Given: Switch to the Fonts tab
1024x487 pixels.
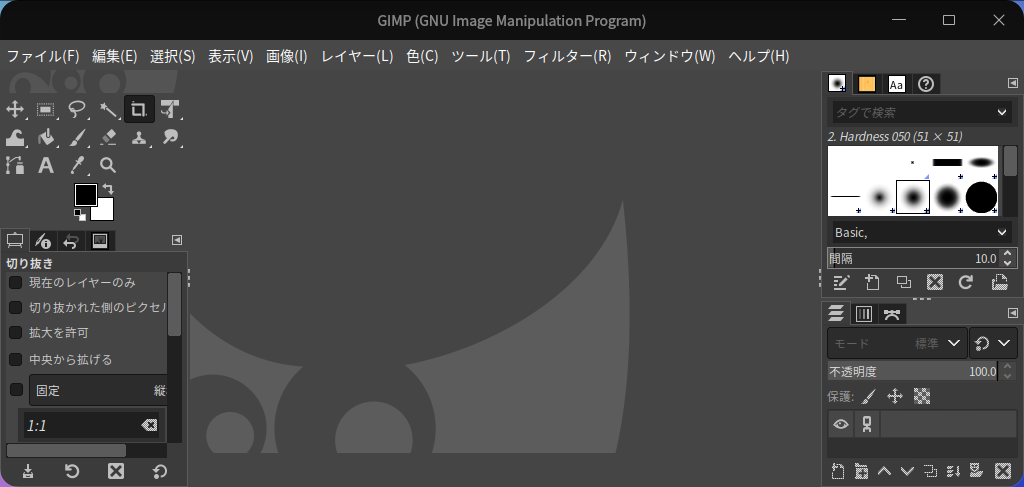Looking at the screenshot, I should tap(897, 84).
